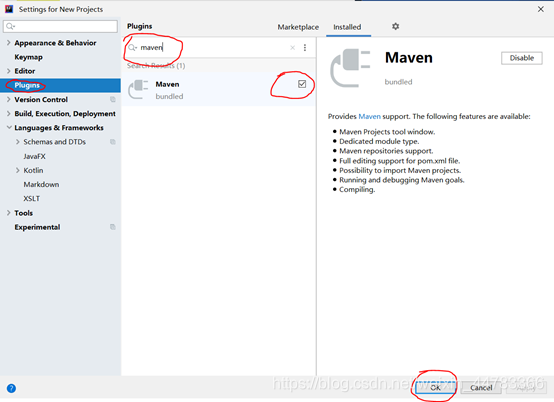Screen dimensions: 554x402
Task: Open XSLT settings page
Action: coord(31,199)
